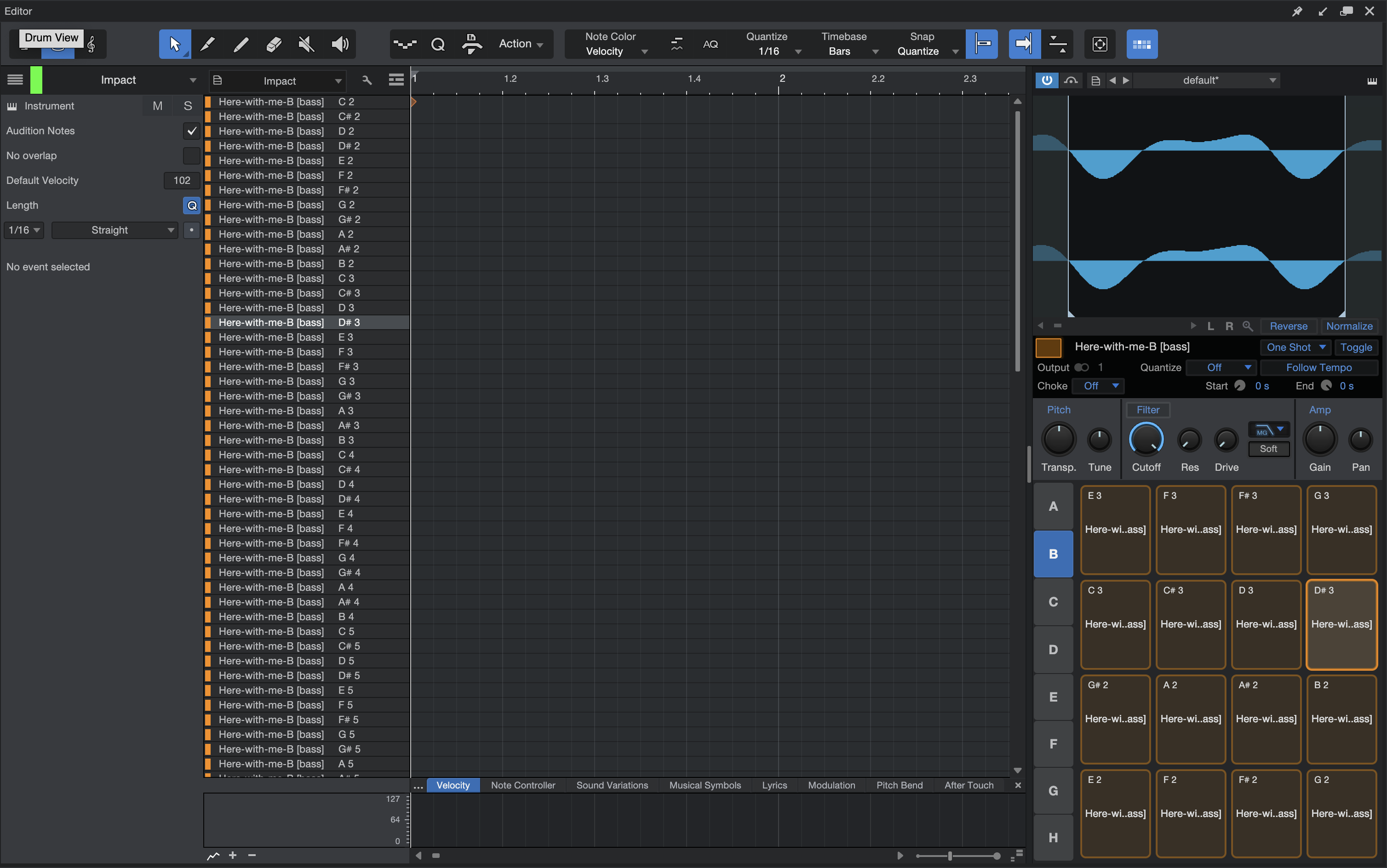Image resolution: width=1387 pixels, height=868 pixels.
Task: Select the Eraser tool
Action: point(274,44)
